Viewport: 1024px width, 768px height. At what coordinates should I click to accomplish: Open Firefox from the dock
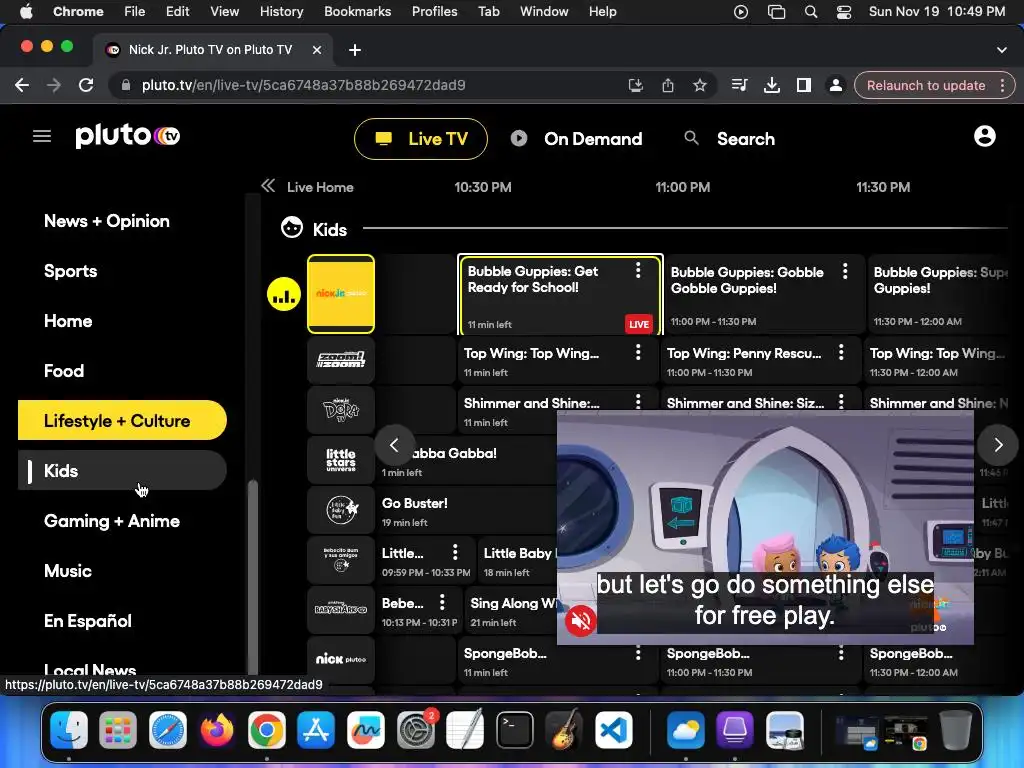coord(217,729)
